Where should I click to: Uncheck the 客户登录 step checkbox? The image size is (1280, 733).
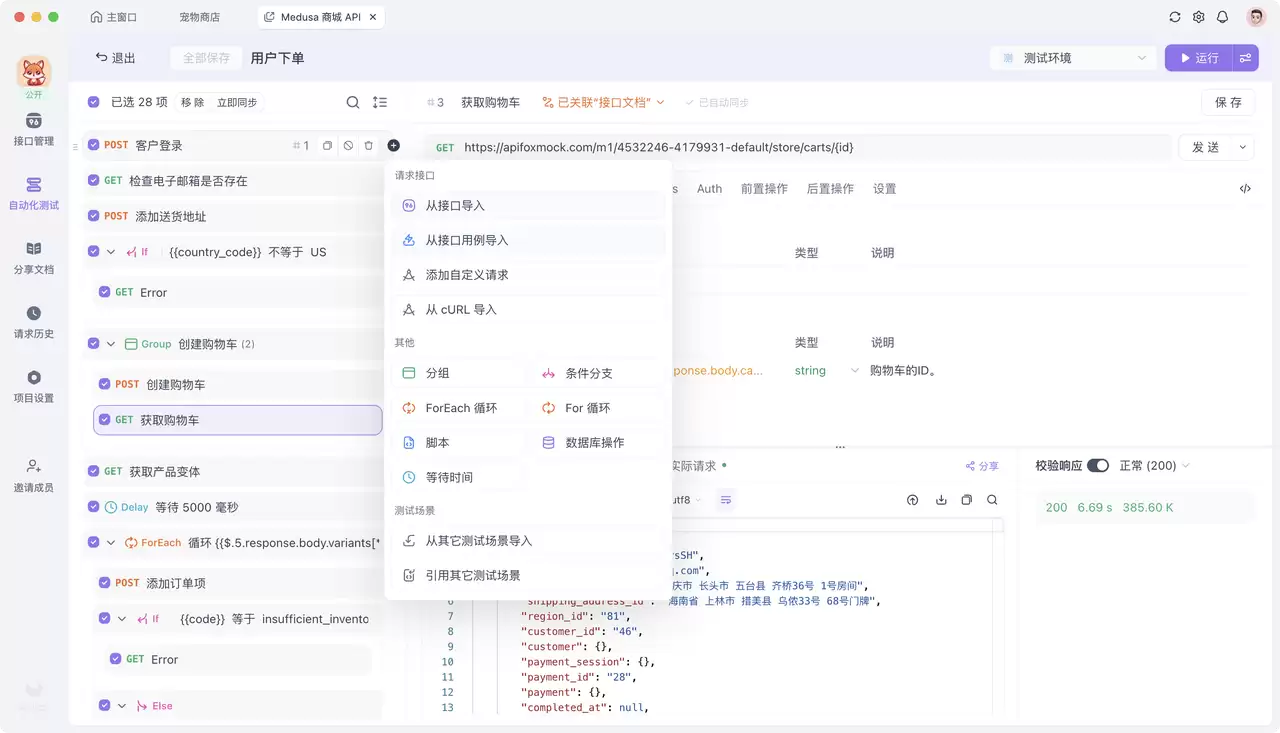(x=94, y=145)
